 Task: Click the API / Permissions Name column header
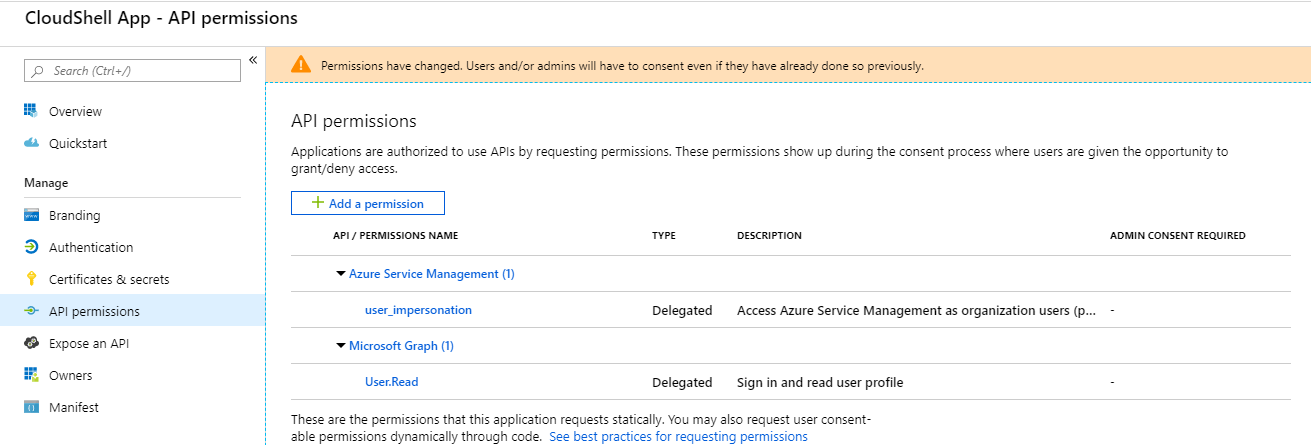pyautogui.click(x=395, y=236)
